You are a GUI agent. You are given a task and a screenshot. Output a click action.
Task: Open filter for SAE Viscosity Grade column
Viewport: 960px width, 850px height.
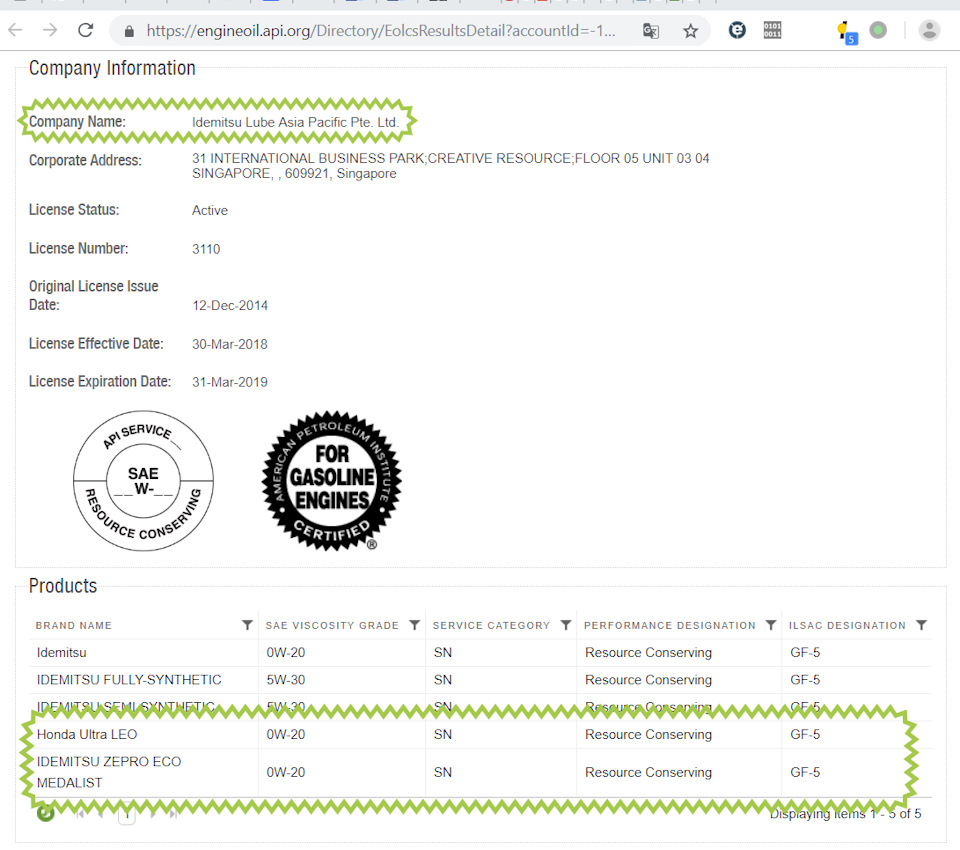[x=414, y=625]
